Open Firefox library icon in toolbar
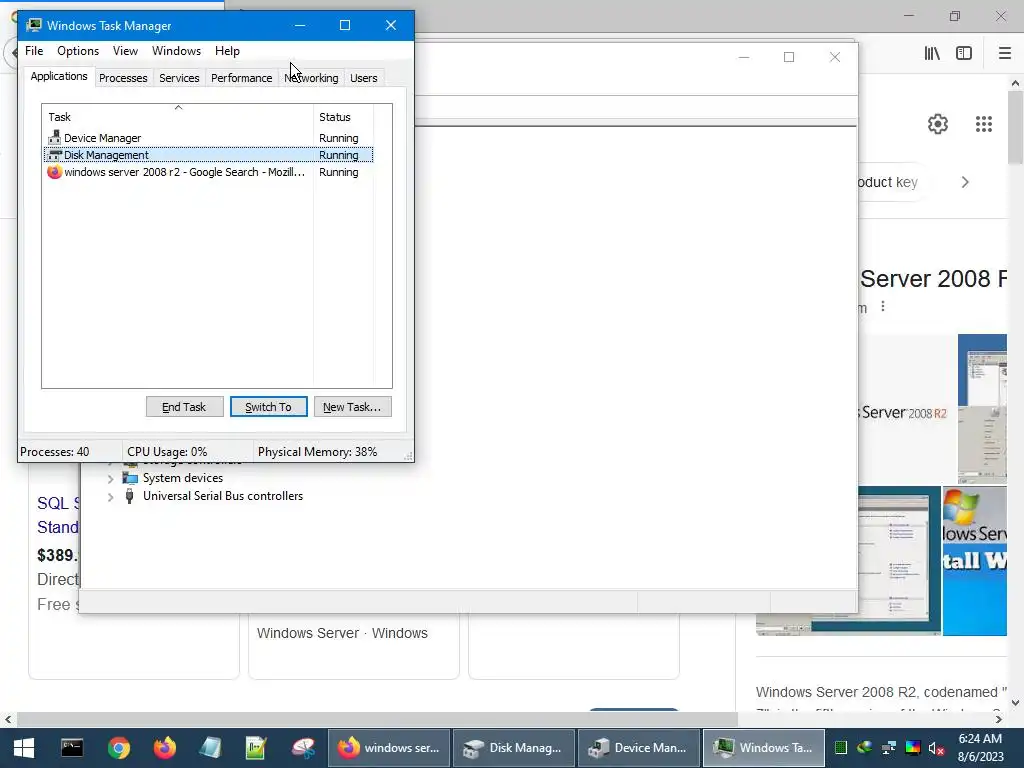The image size is (1024, 768). 932,54
